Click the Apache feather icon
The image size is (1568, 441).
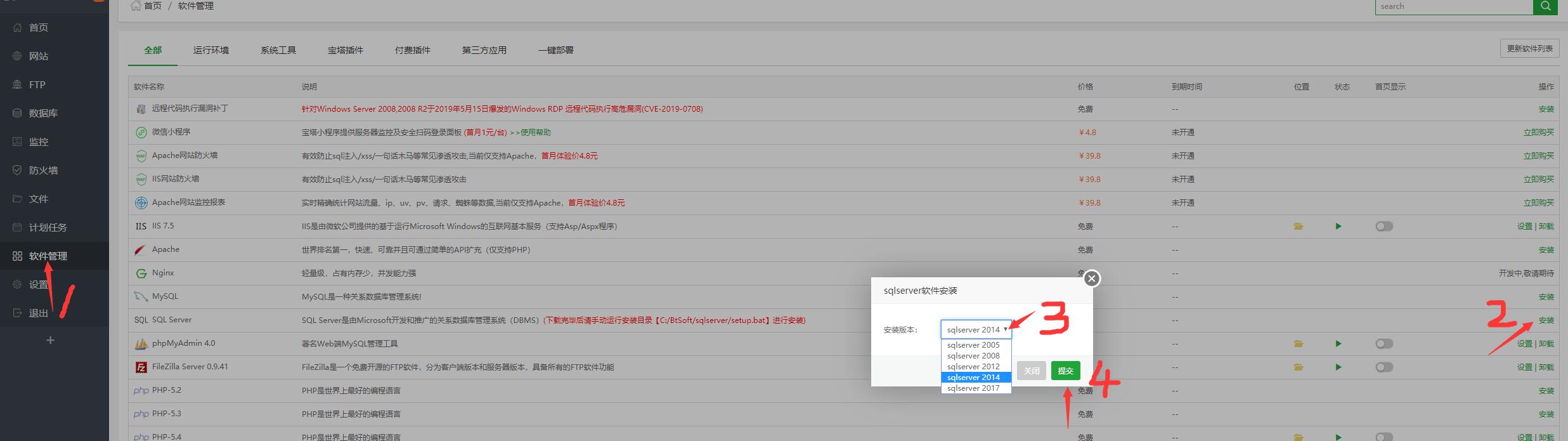[x=141, y=250]
